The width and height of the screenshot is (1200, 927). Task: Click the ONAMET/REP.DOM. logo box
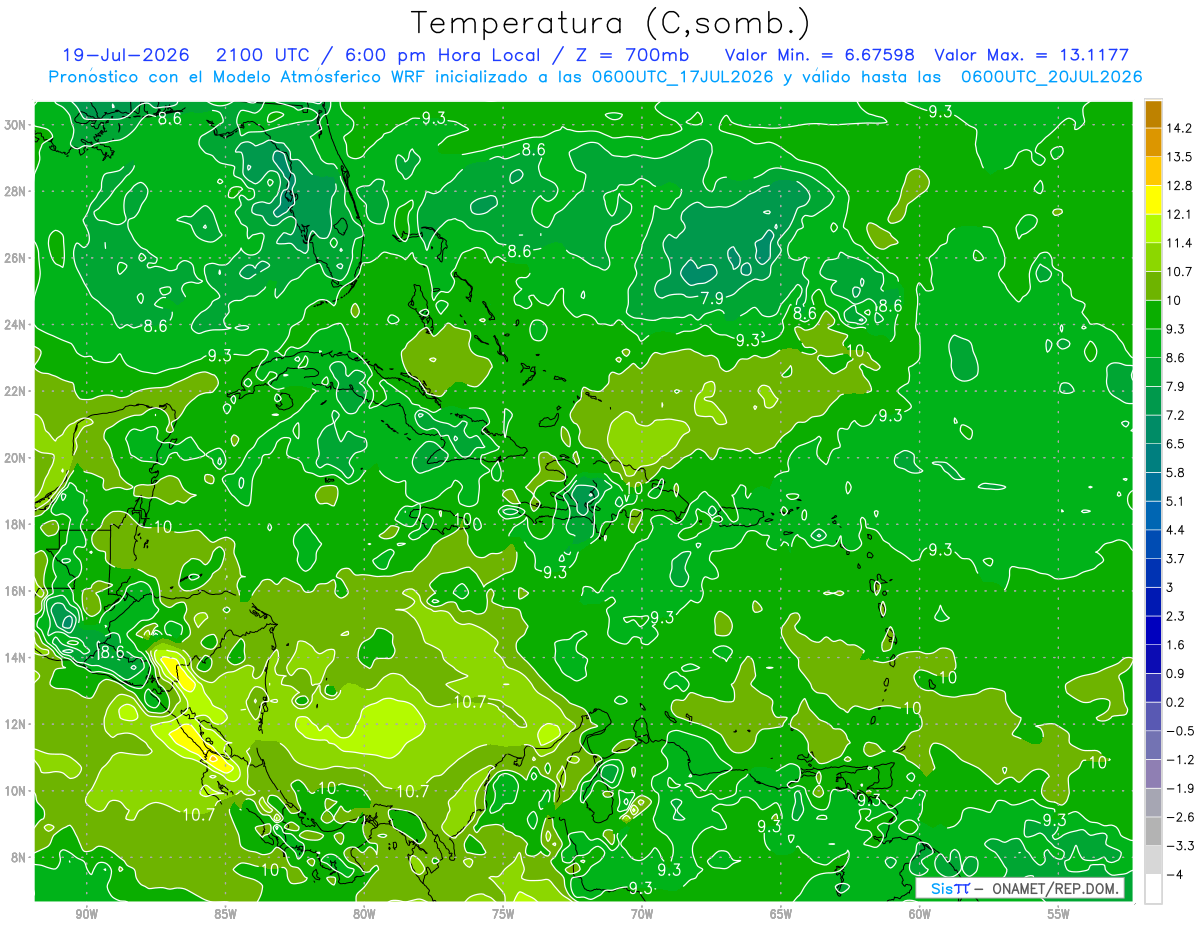pyautogui.click(x=1020, y=889)
